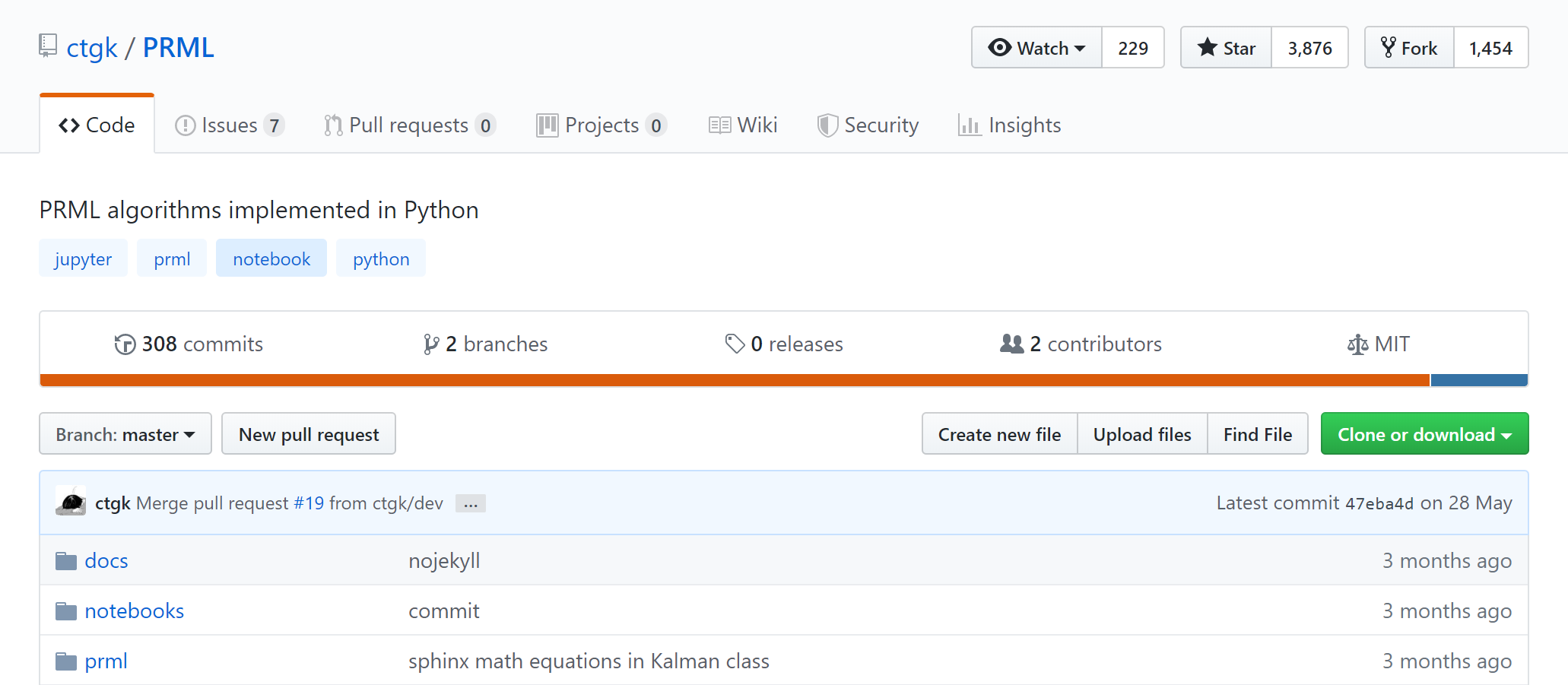The height and width of the screenshot is (685, 1568).
Task: Open the Projects tab
Action: 601,125
